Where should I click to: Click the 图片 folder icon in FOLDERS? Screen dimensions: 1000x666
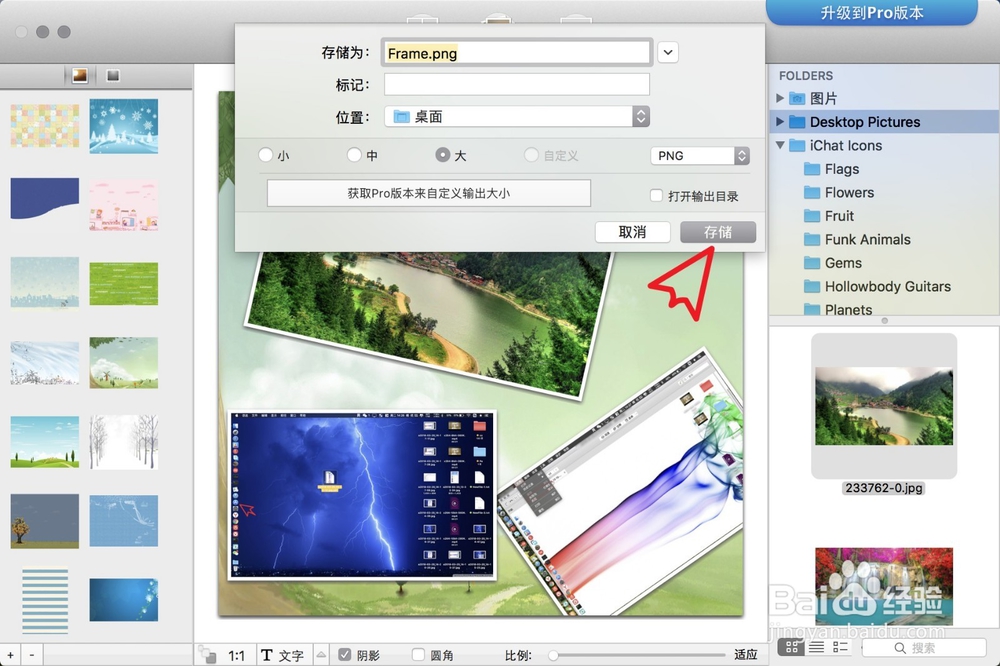coord(797,98)
